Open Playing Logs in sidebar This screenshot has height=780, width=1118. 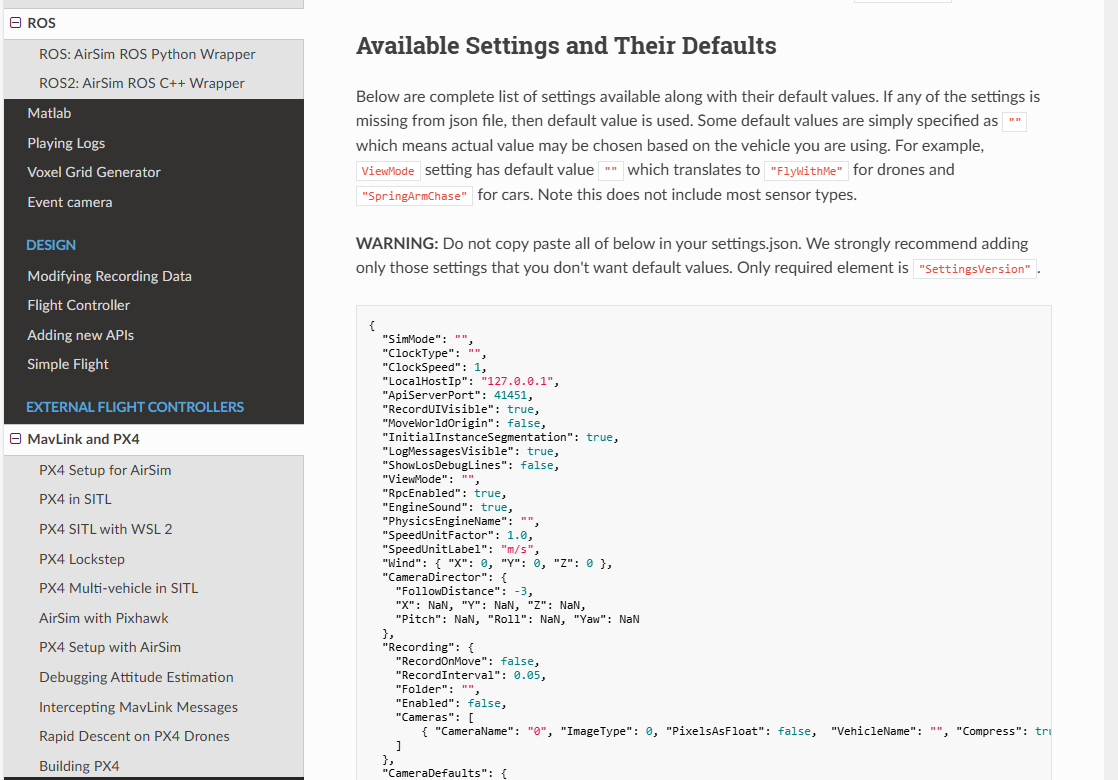pyautogui.click(x=66, y=143)
